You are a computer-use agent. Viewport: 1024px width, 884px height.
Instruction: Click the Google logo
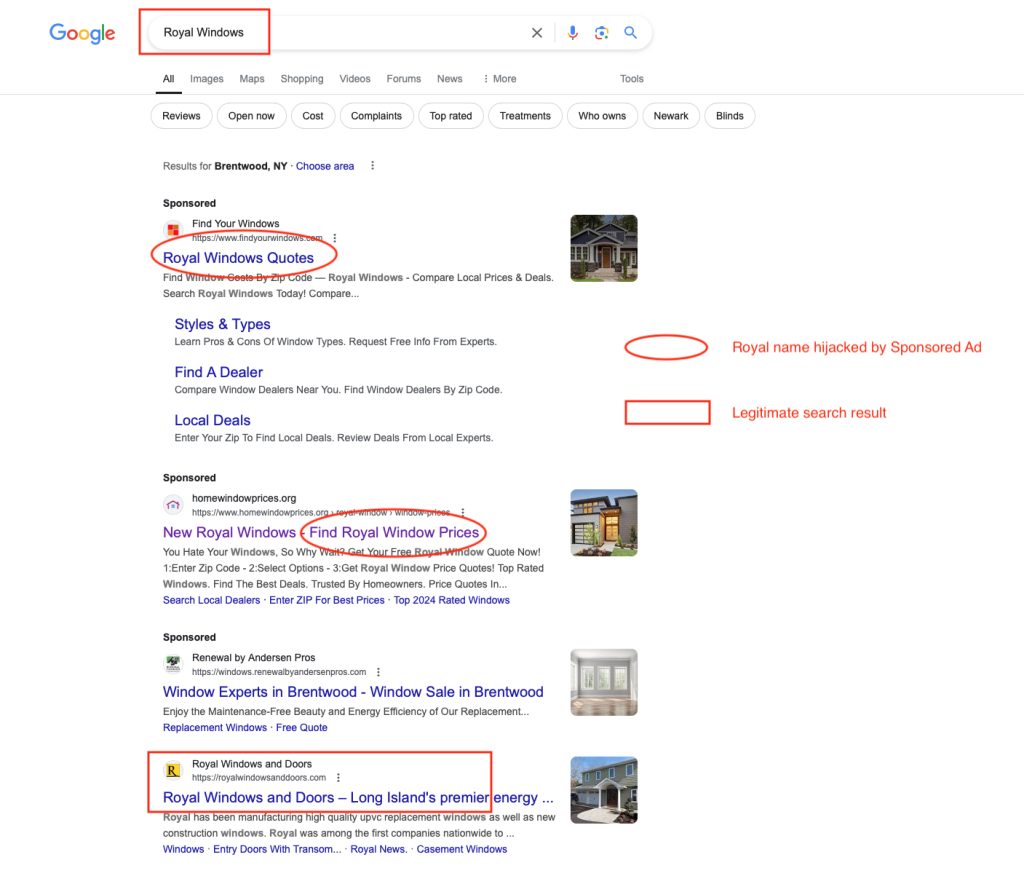coord(82,33)
